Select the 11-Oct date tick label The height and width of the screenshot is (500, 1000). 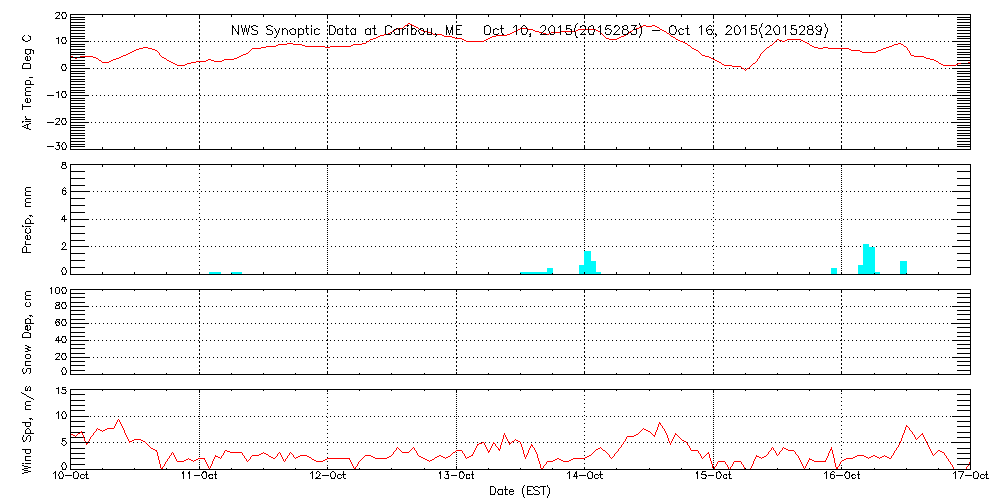[x=200, y=477]
